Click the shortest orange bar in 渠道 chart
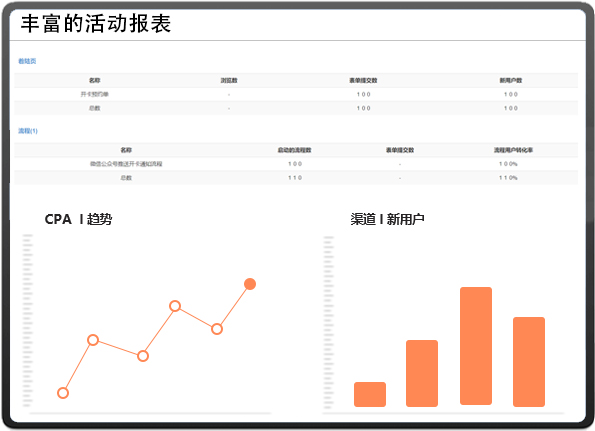Screen dimensions: 595x431 (x=370, y=395)
